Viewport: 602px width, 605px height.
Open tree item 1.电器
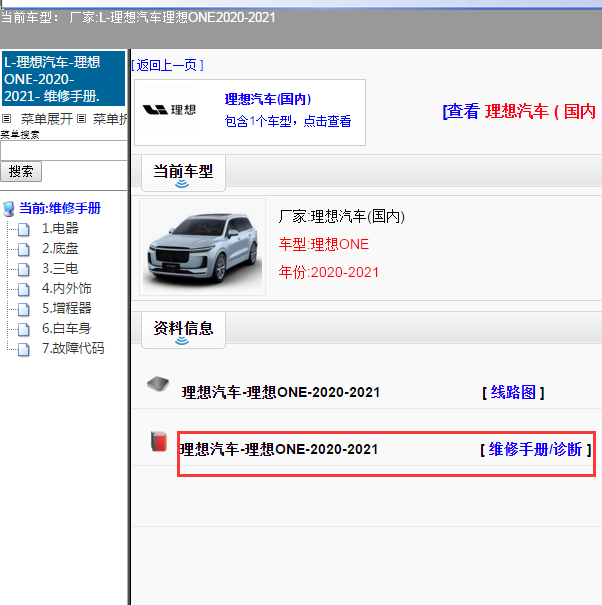60,228
